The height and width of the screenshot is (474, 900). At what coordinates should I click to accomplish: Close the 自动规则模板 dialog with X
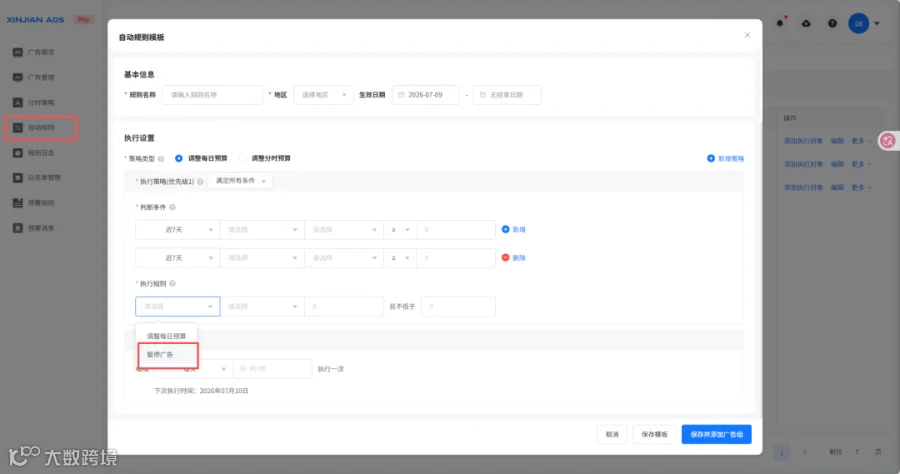pos(747,35)
